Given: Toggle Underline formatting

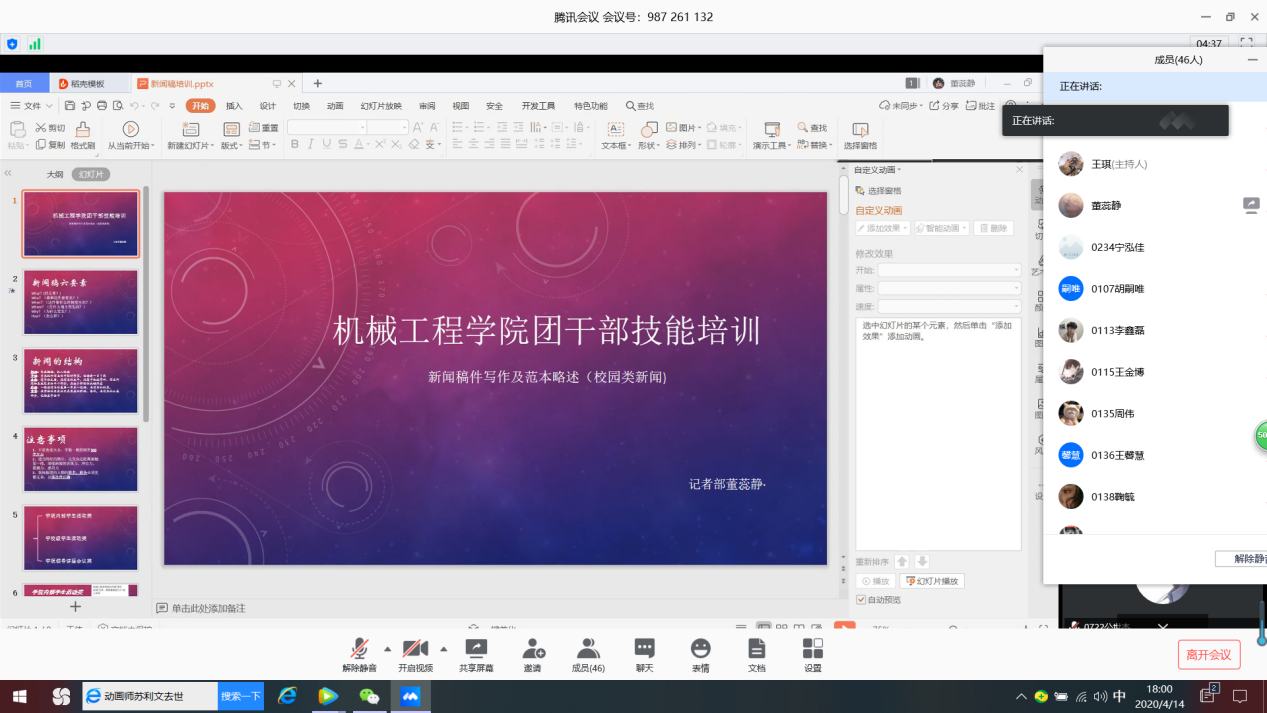Looking at the screenshot, I should click(x=326, y=145).
